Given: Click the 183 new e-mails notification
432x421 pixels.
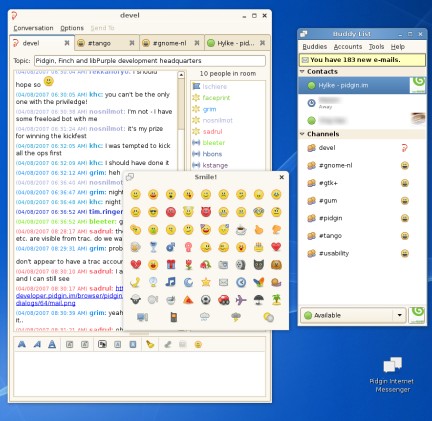Looking at the screenshot, I should coord(362,60).
